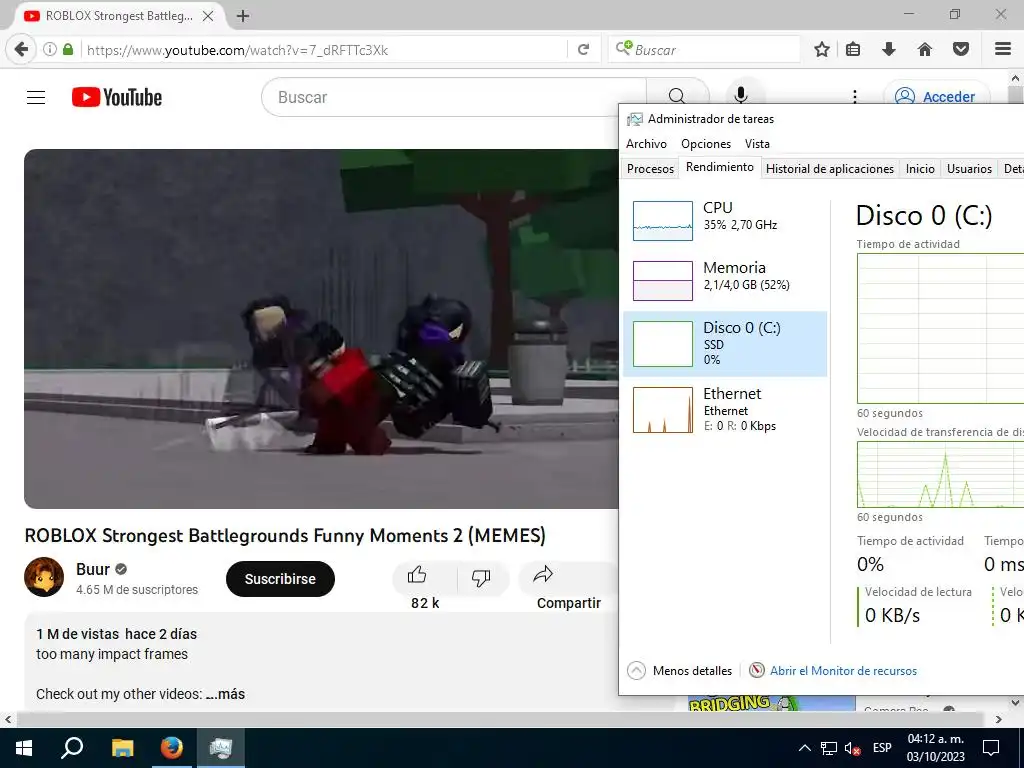This screenshot has height=768, width=1024.
Task: Bookmark this page with the star icon
Action: coord(822,50)
